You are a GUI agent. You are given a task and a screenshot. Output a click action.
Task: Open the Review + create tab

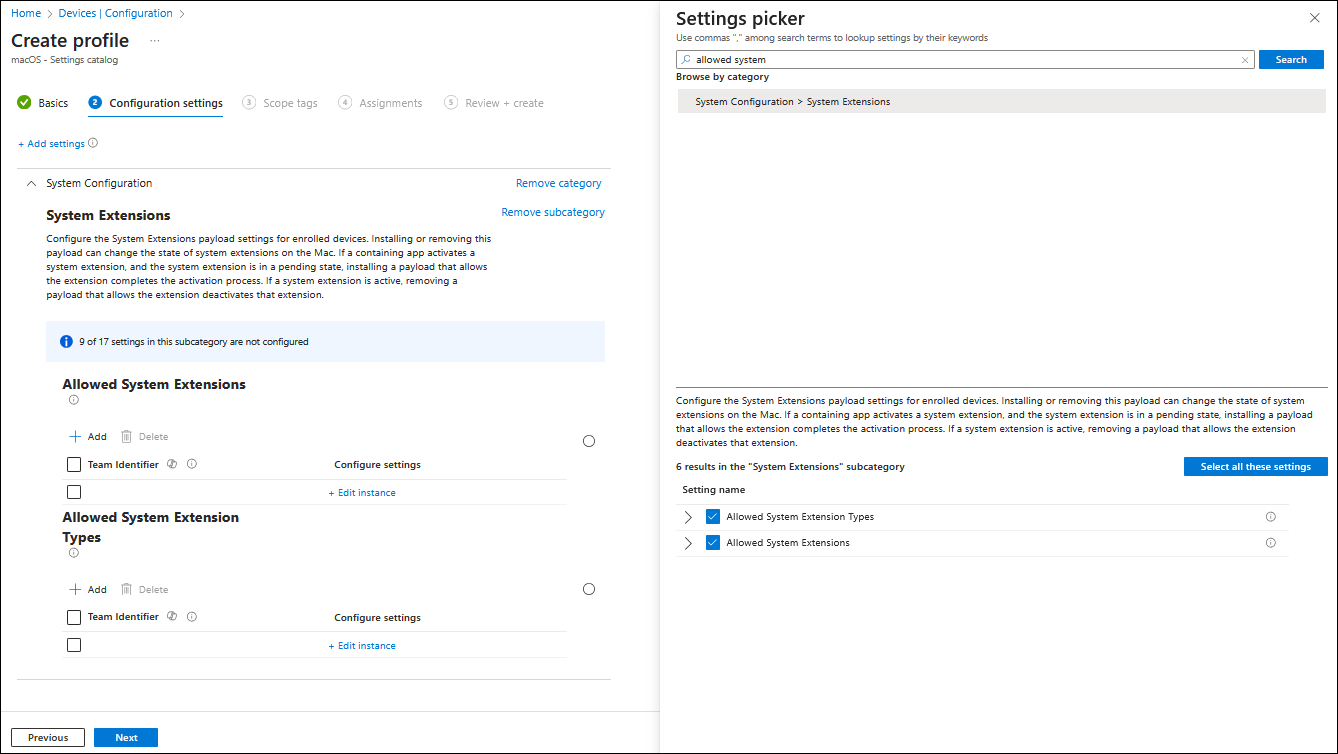click(494, 103)
